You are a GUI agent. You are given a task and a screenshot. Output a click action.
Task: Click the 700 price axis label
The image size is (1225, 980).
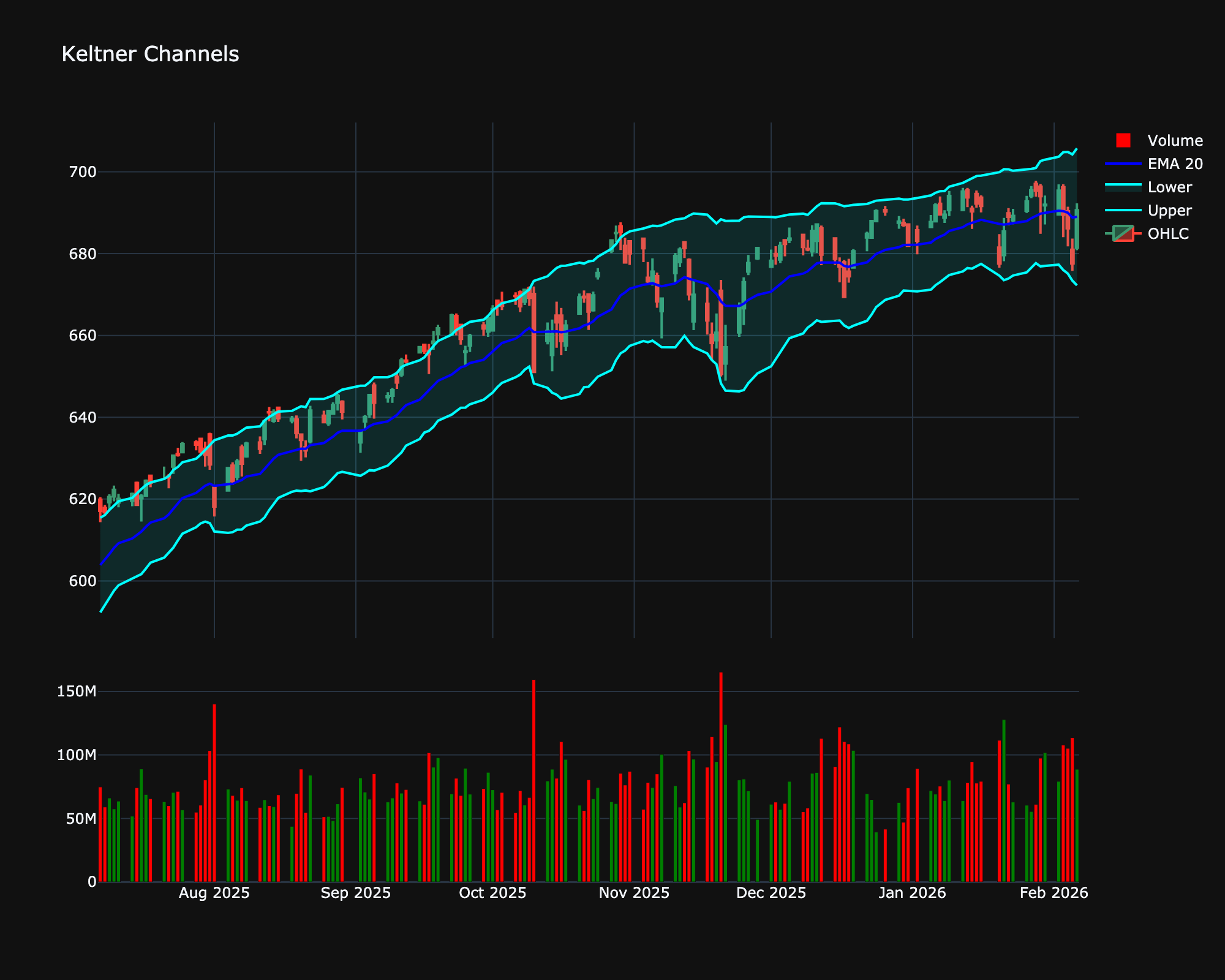(x=83, y=172)
